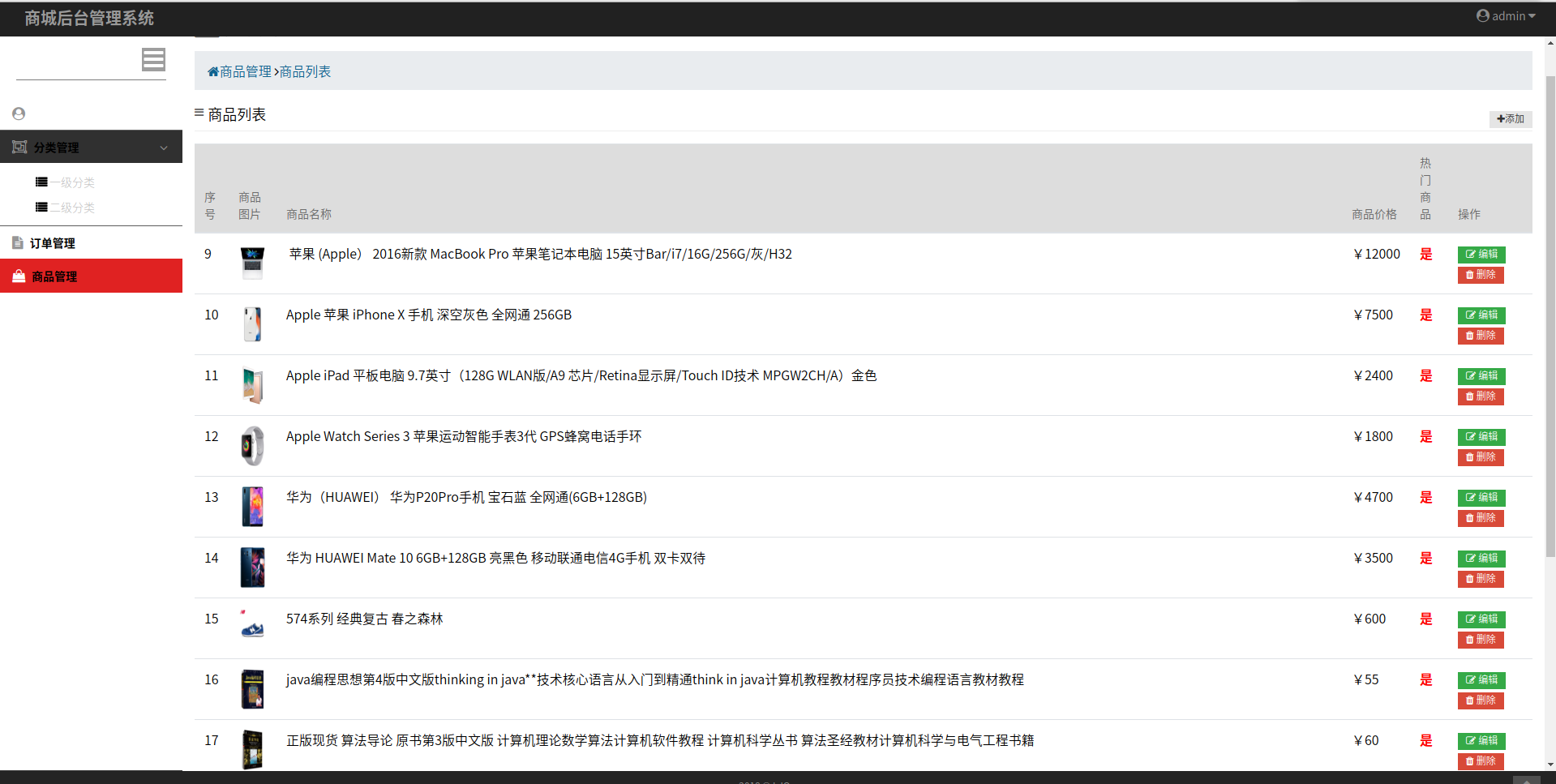Edit the 算法导论 book row 17
This screenshot has height=784, width=1556.
click(1481, 741)
